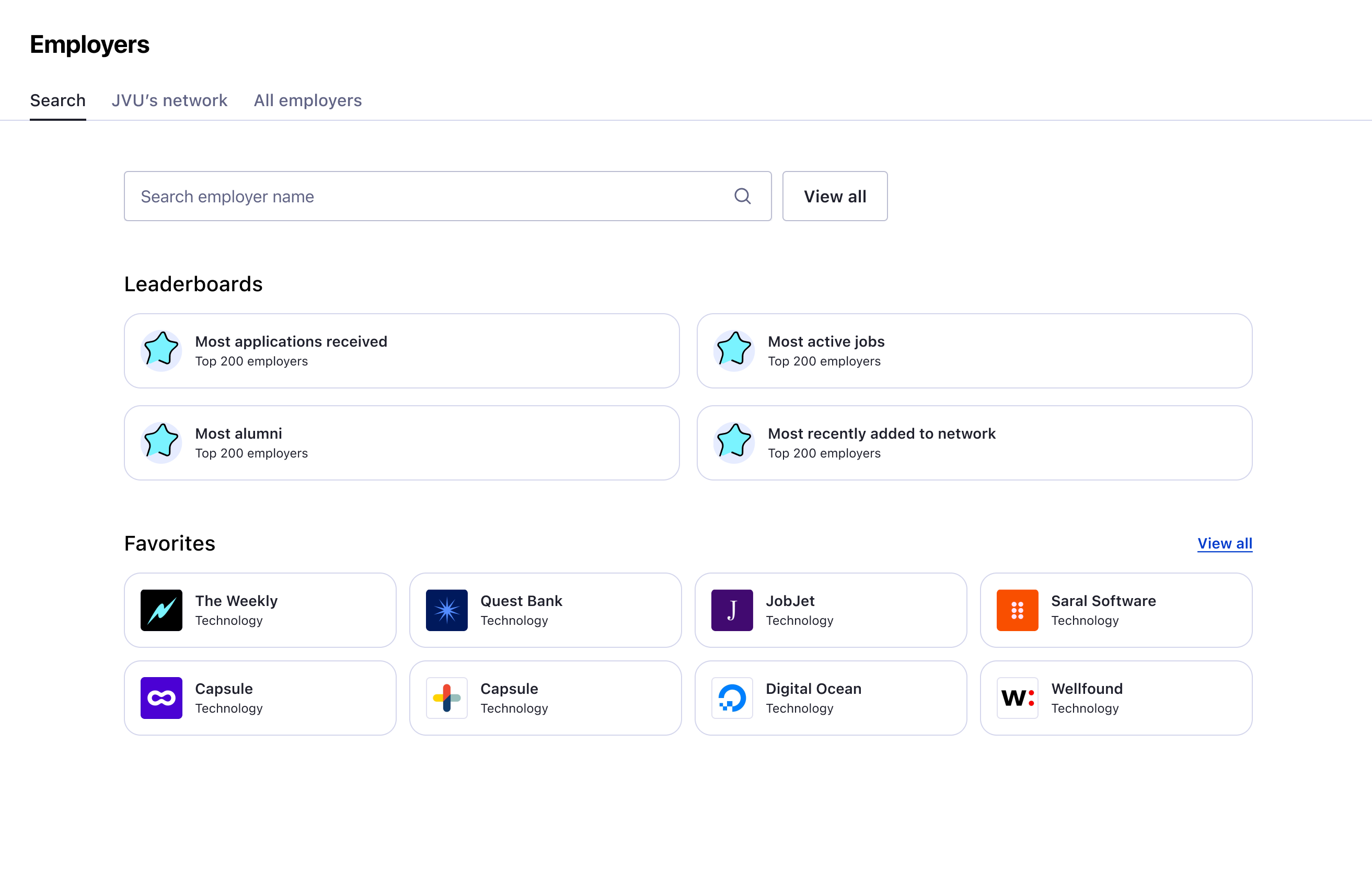
Task: Select Most recently added to network title
Action: coord(881,433)
